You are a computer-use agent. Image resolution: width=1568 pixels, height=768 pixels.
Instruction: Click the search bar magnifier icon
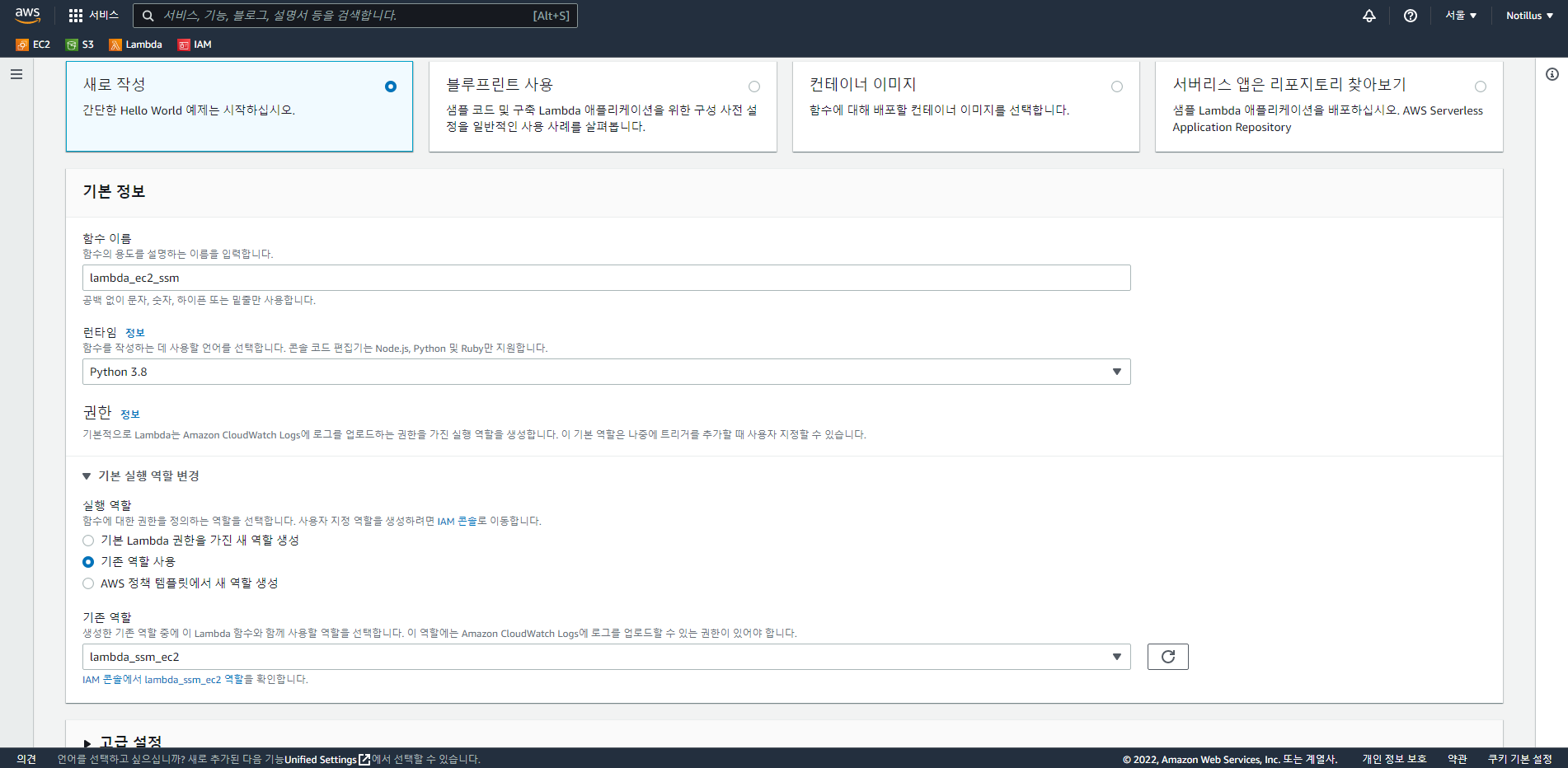click(148, 16)
